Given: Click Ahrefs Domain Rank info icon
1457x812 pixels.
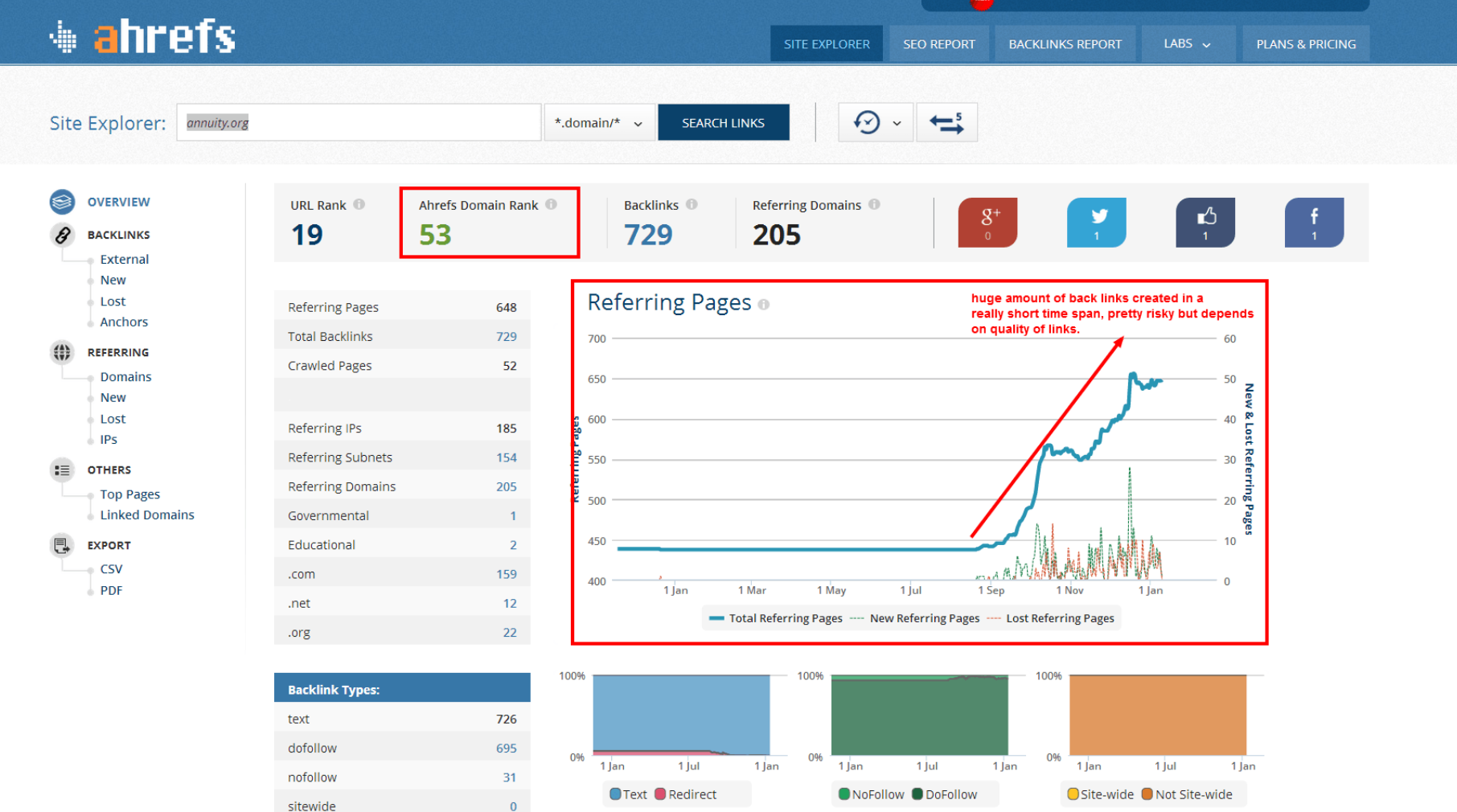Looking at the screenshot, I should tap(551, 204).
